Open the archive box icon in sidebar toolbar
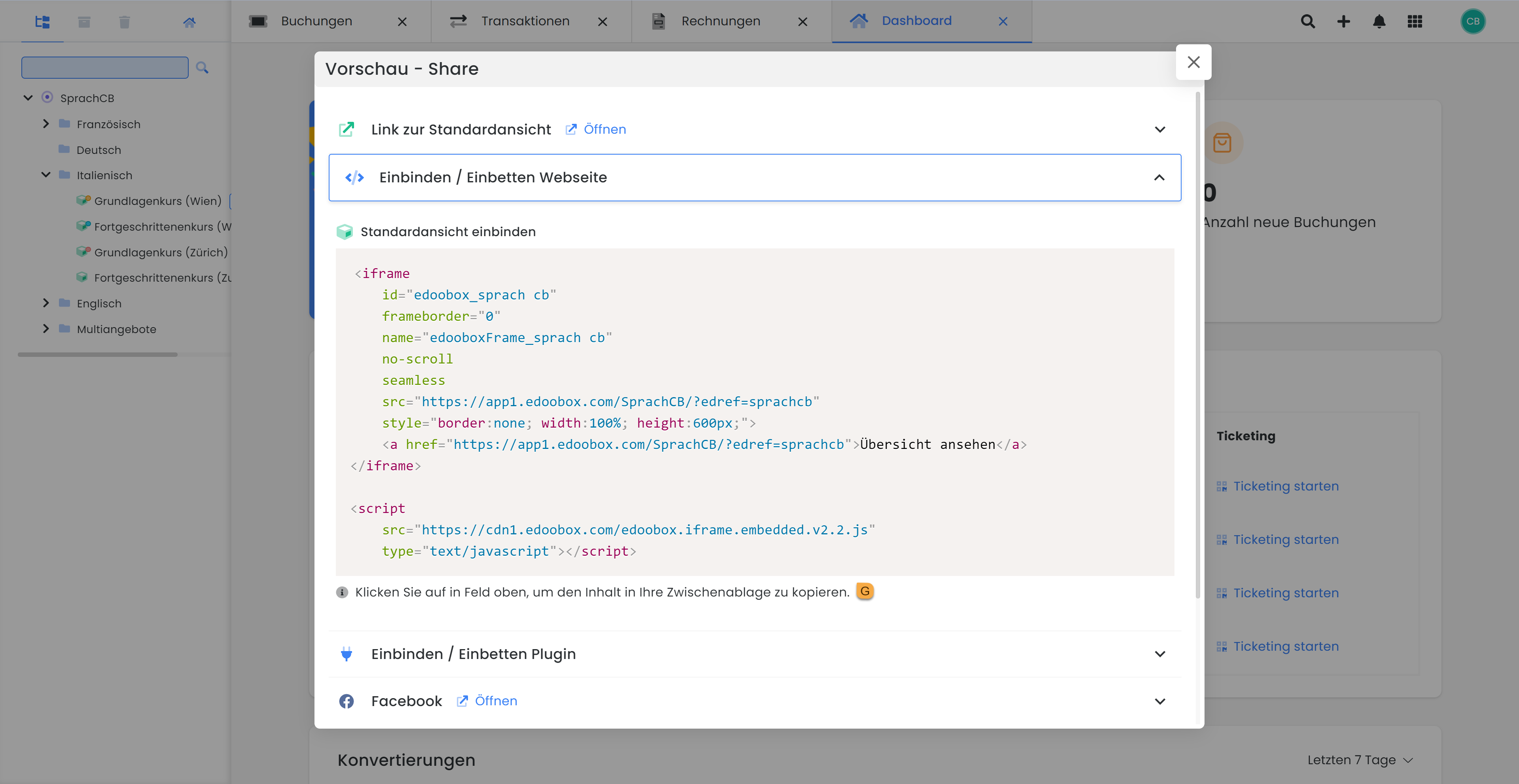The height and width of the screenshot is (784, 1519). coord(84,22)
